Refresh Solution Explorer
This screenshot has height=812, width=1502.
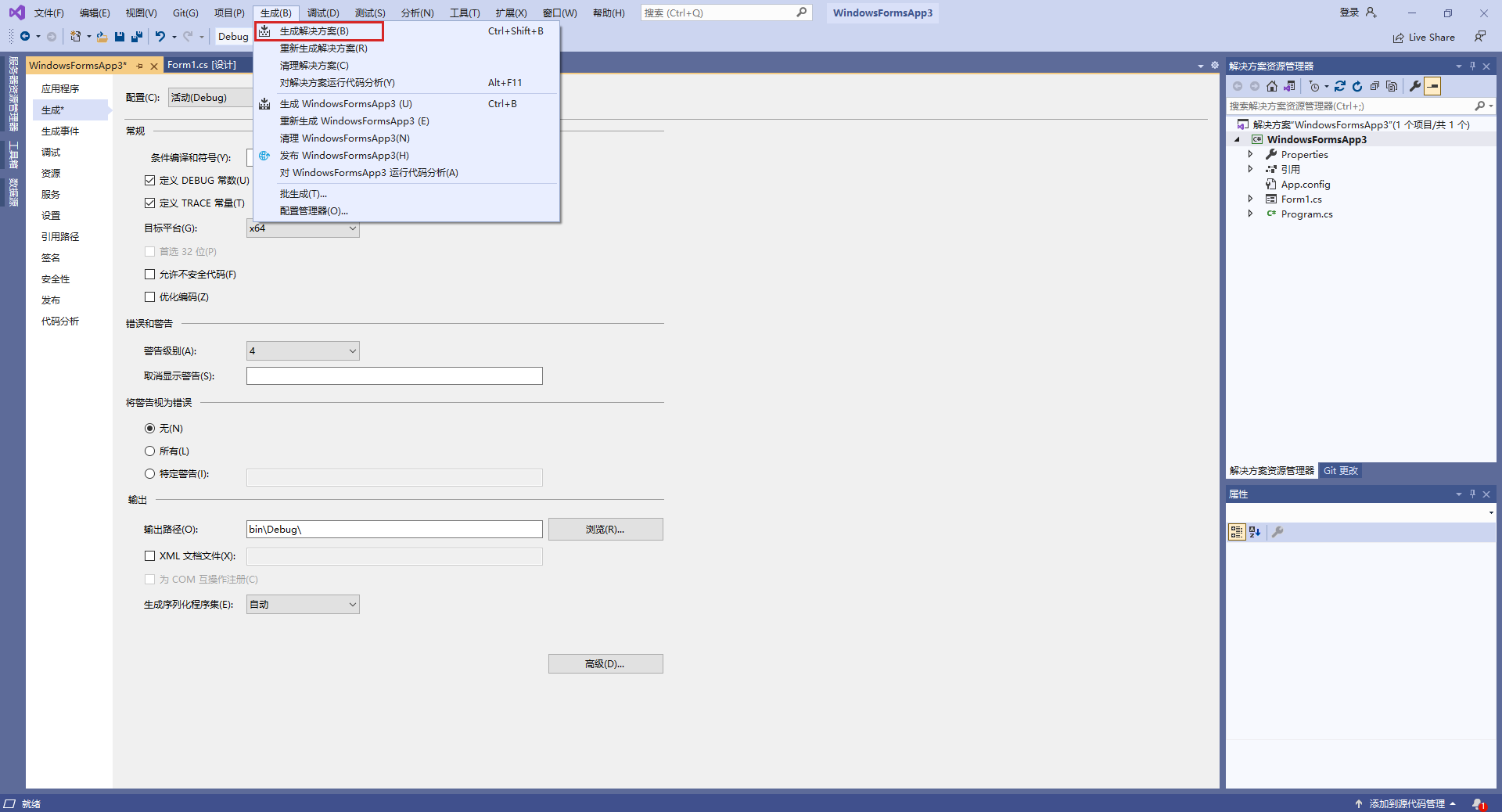(1357, 86)
